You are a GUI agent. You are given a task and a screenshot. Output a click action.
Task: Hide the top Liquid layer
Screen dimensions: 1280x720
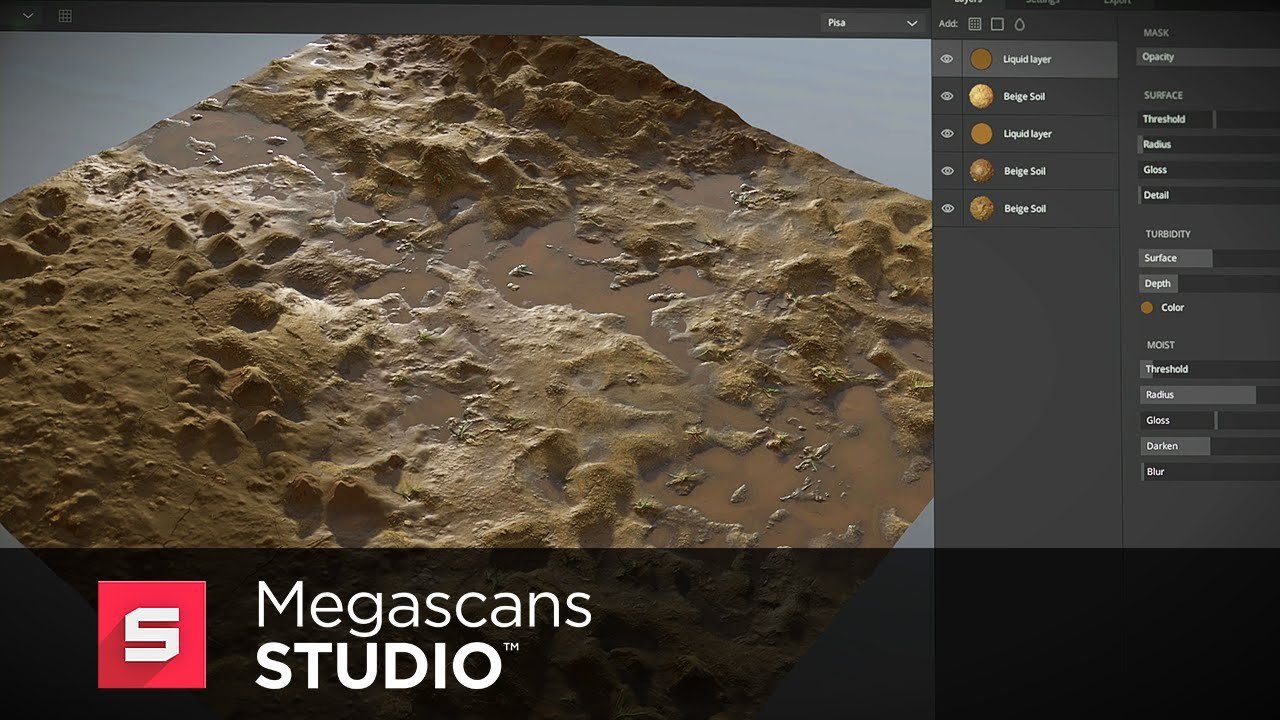click(x=947, y=59)
